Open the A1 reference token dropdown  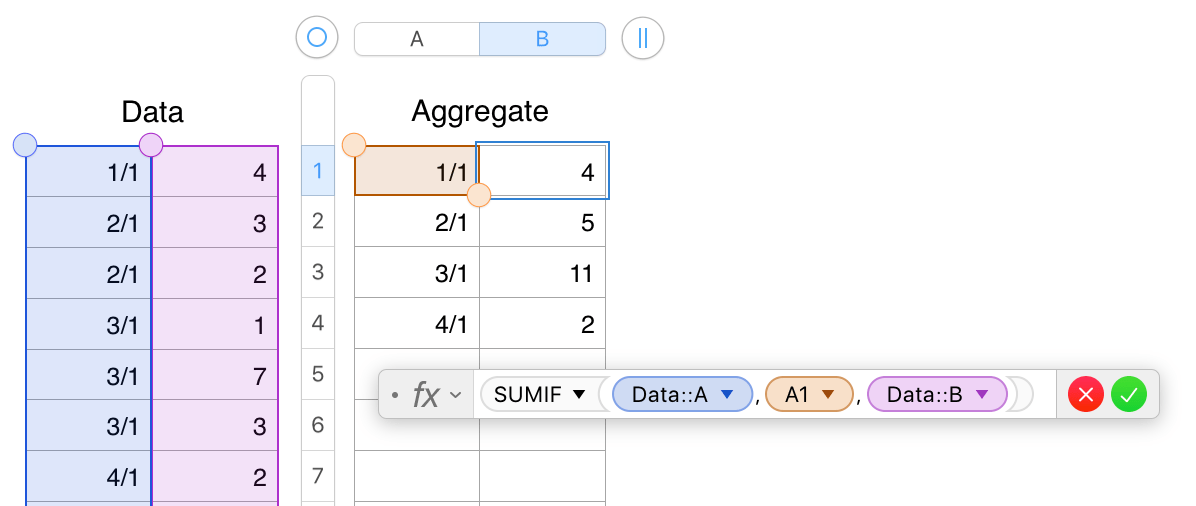[x=828, y=395]
